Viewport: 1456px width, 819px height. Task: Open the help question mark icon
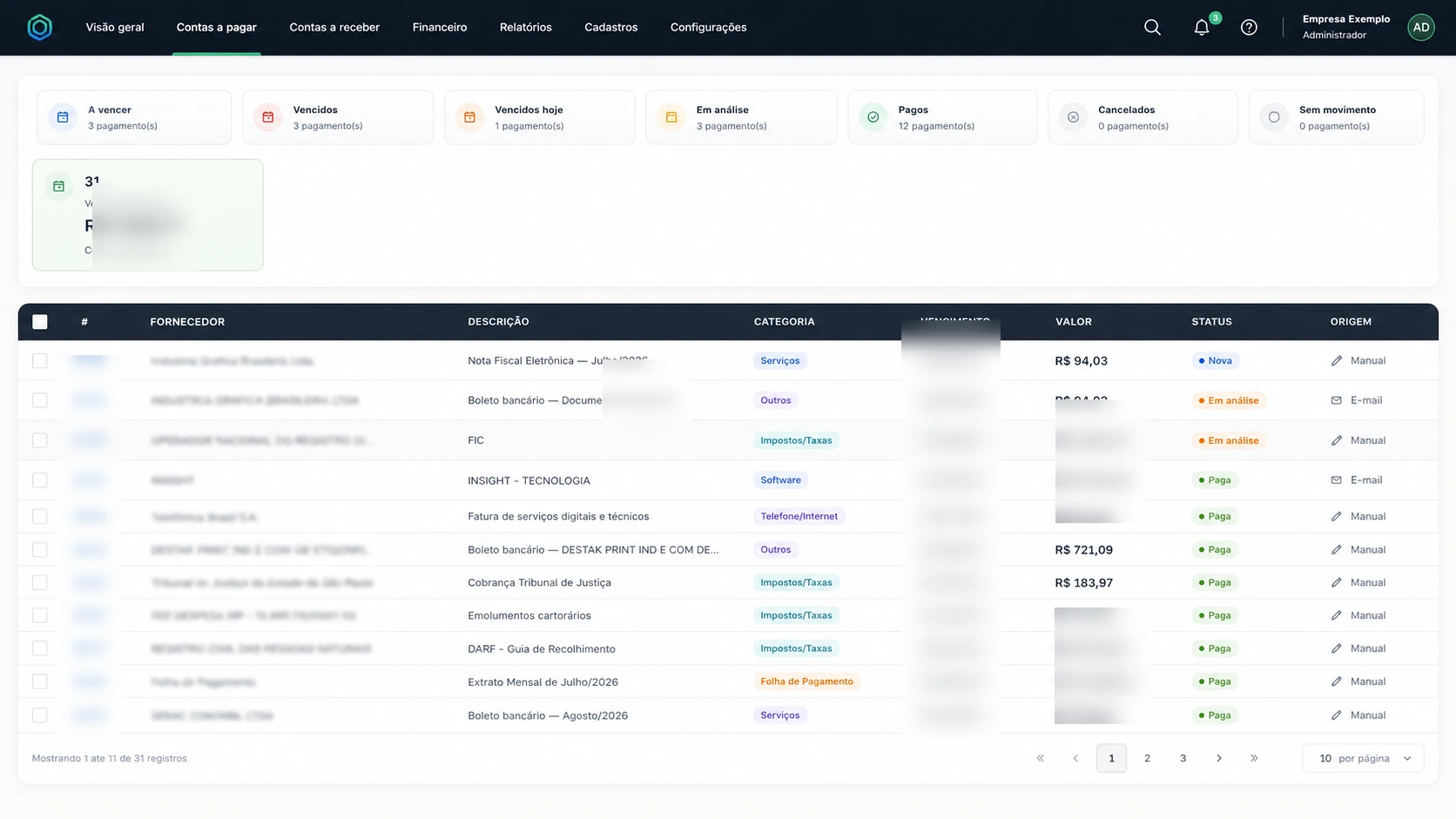(x=1249, y=27)
